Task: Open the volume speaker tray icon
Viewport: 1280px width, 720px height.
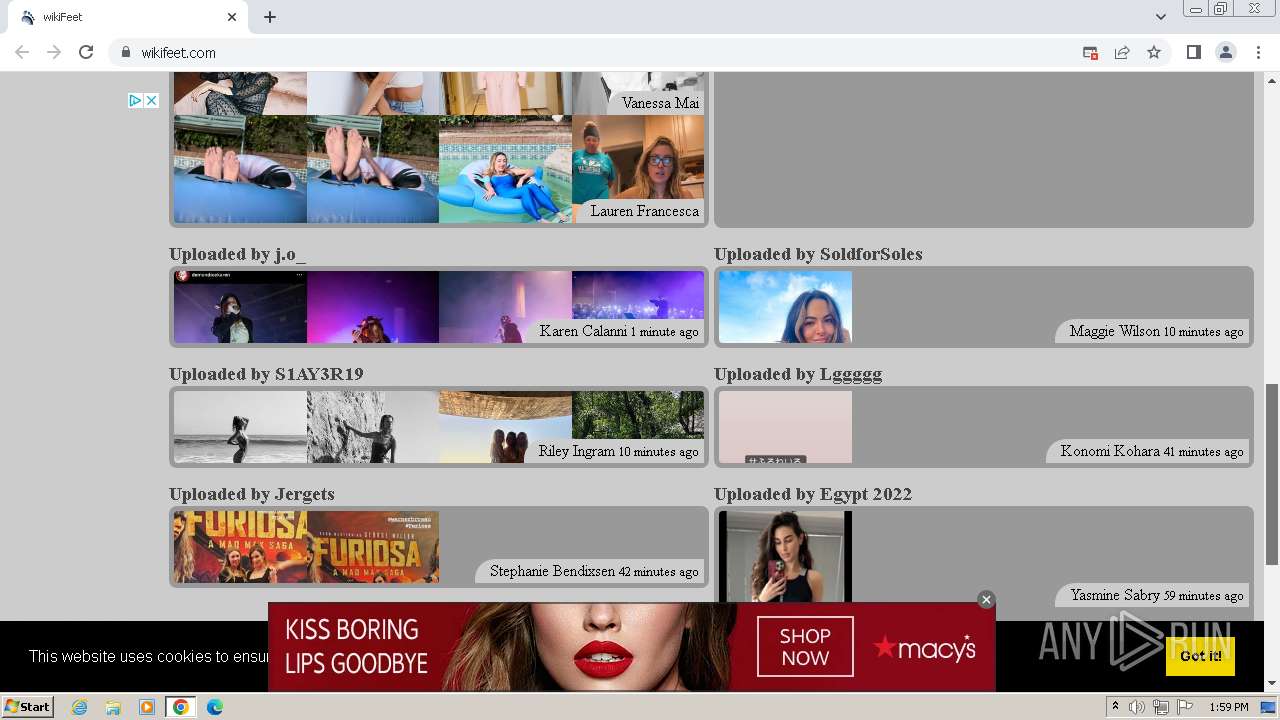Action: pyautogui.click(x=1137, y=707)
